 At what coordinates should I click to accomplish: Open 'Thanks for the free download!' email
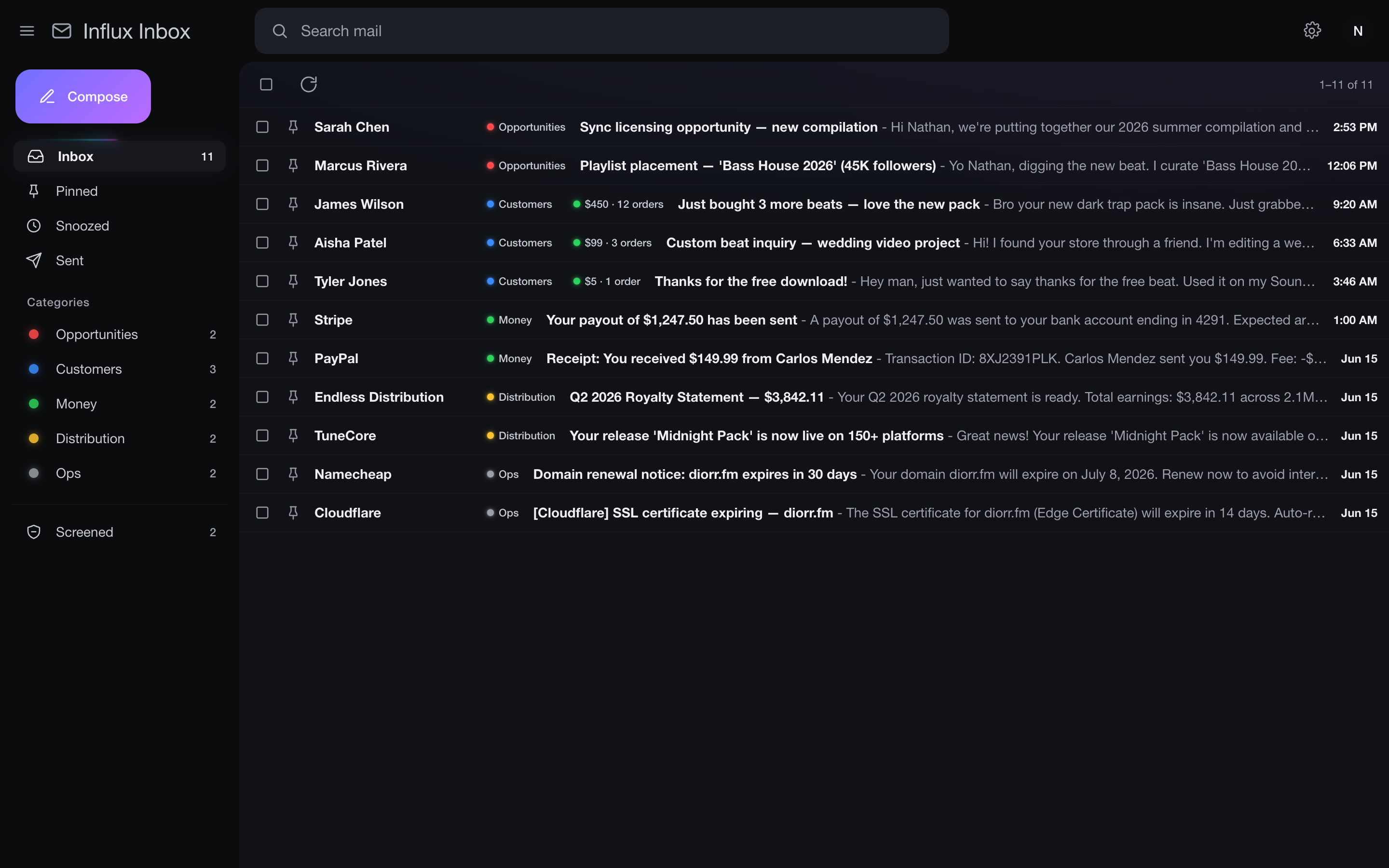click(751, 281)
